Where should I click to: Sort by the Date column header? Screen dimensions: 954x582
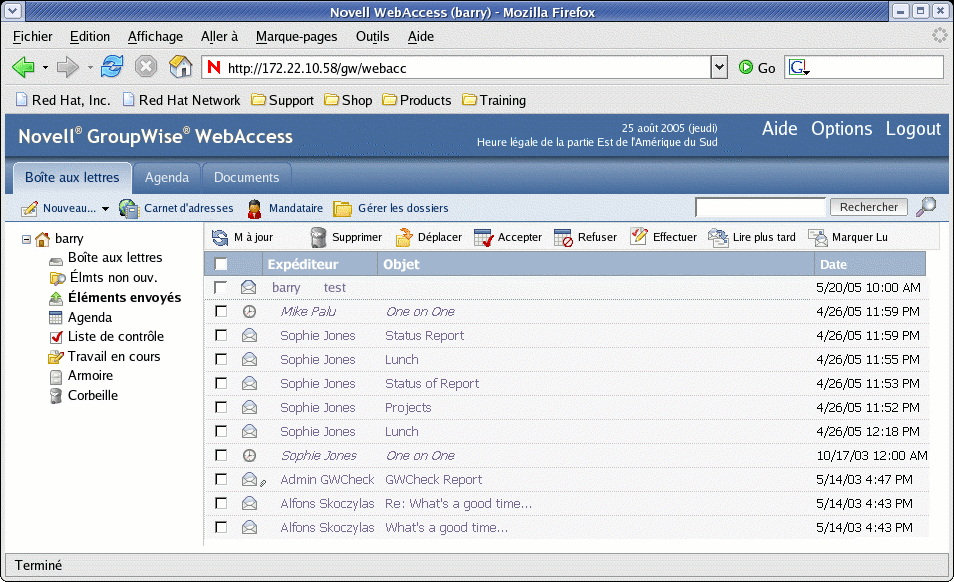[x=869, y=264]
